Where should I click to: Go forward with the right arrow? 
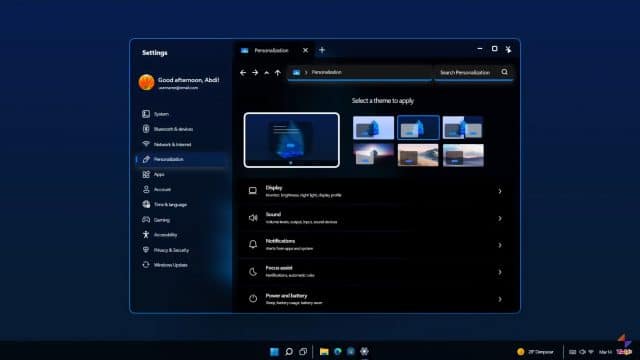tap(255, 73)
